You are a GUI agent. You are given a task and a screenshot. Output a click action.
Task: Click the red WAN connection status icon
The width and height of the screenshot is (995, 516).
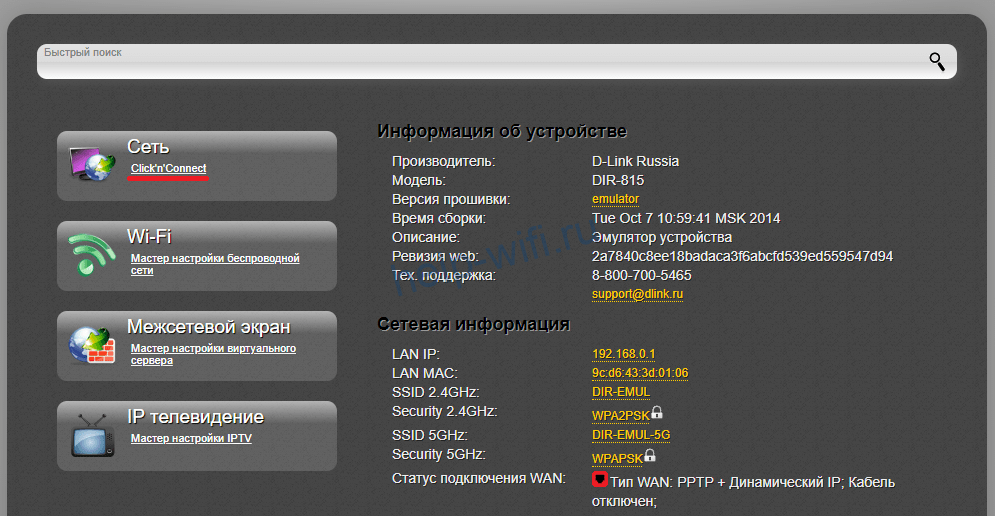(x=600, y=480)
